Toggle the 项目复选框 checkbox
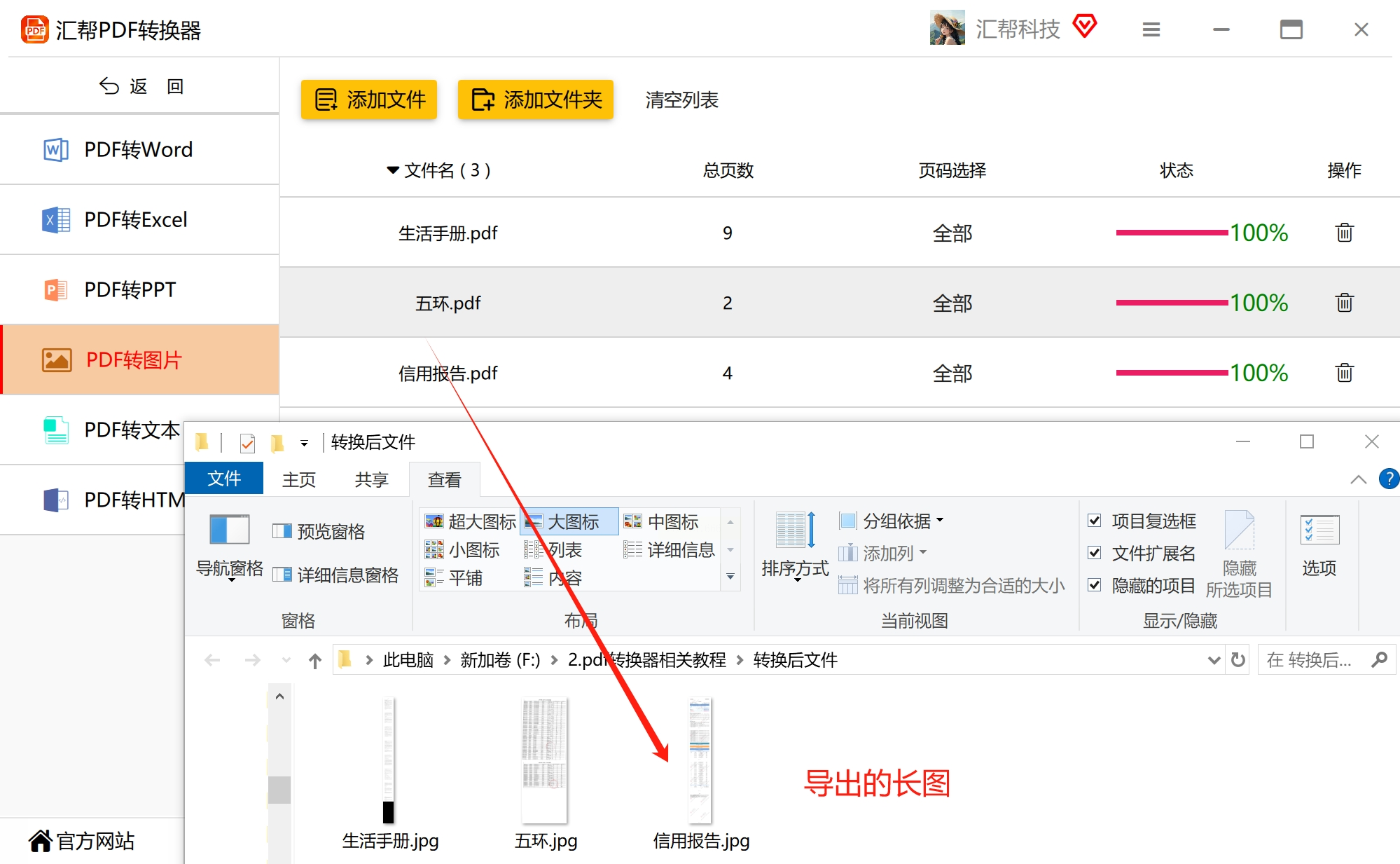1400x864 pixels. pos(1095,521)
